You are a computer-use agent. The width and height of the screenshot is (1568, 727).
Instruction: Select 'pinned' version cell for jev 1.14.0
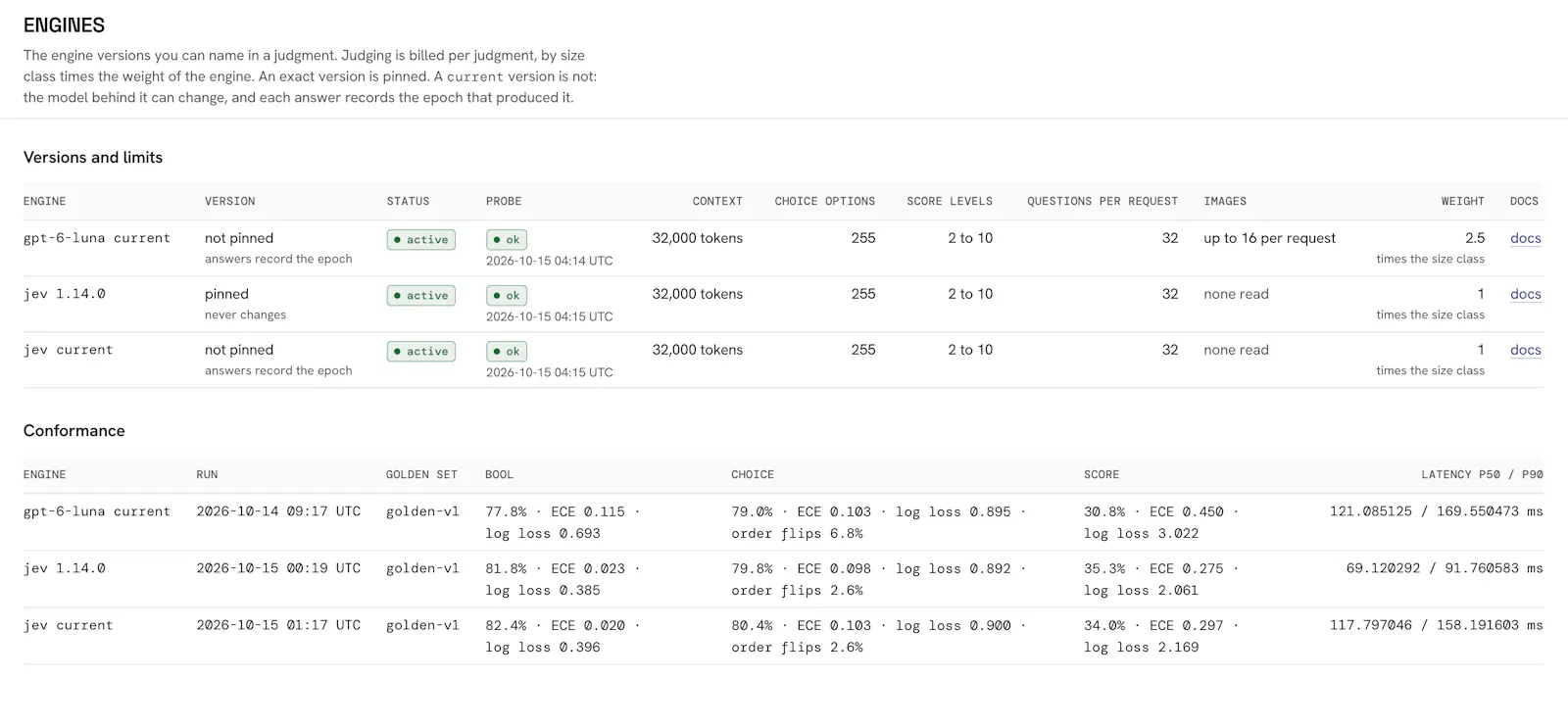226,294
